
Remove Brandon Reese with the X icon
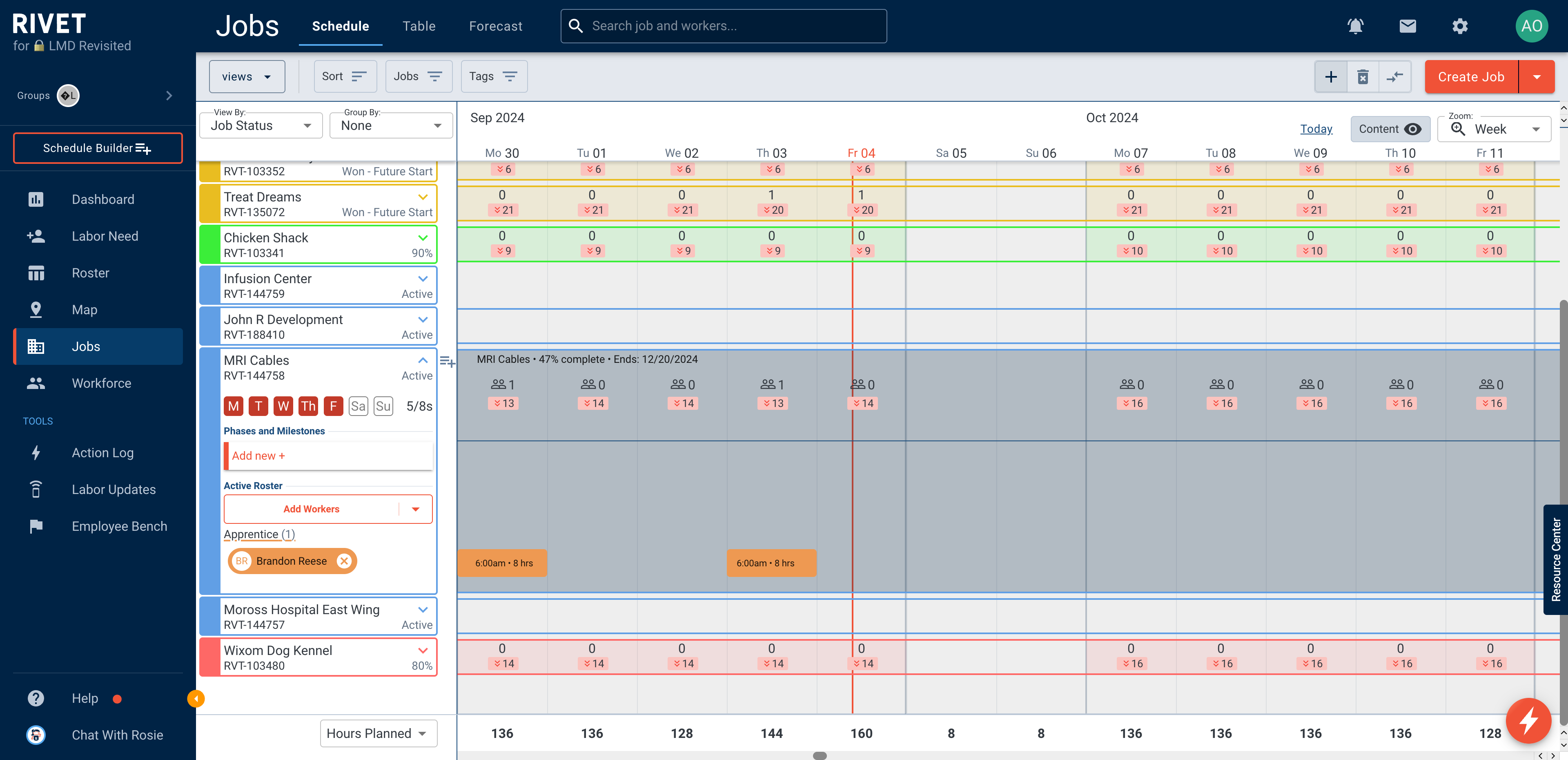pyautogui.click(x=344, y=561)
